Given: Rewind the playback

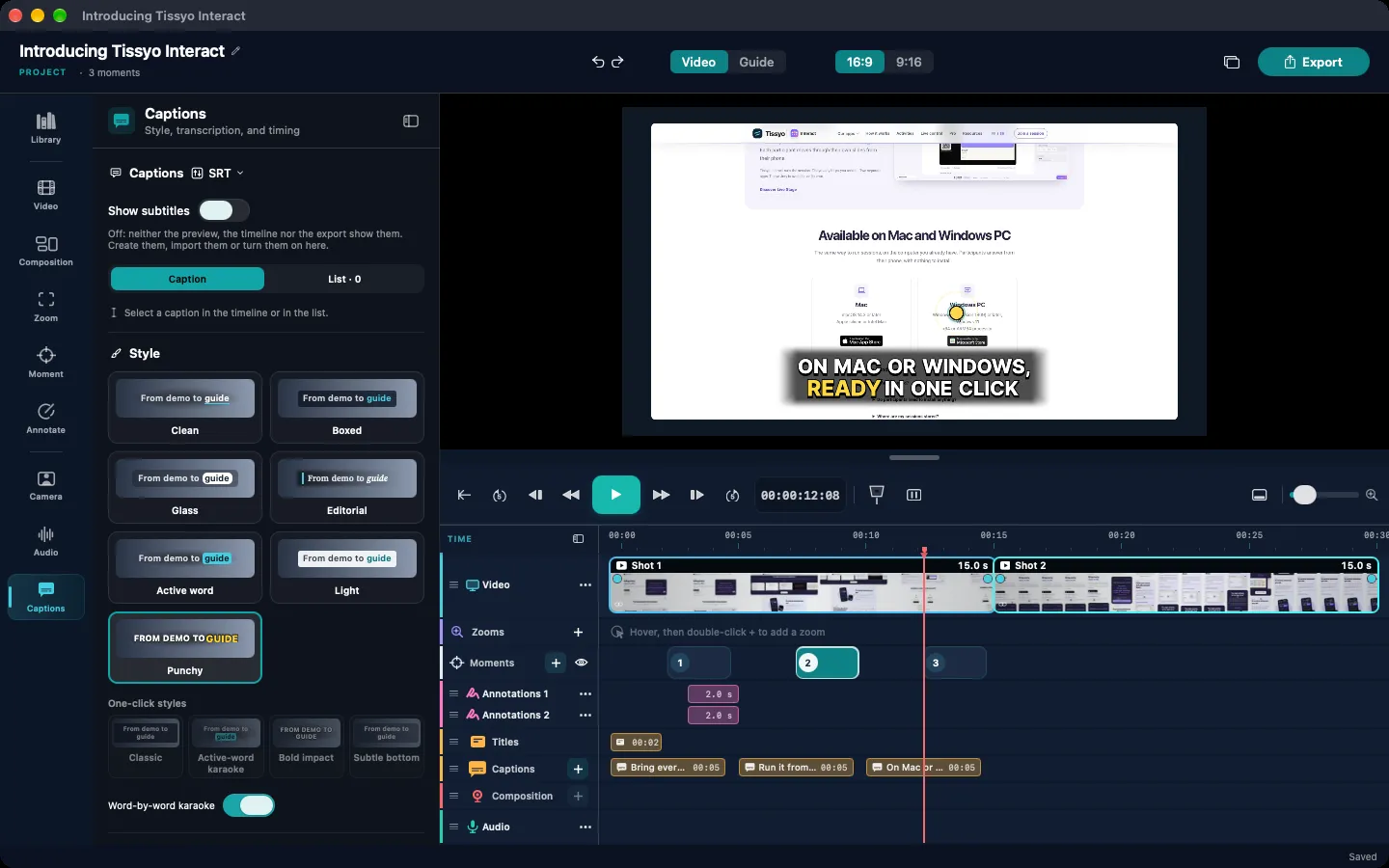Looking at the screenshot, I should (571, 495).
